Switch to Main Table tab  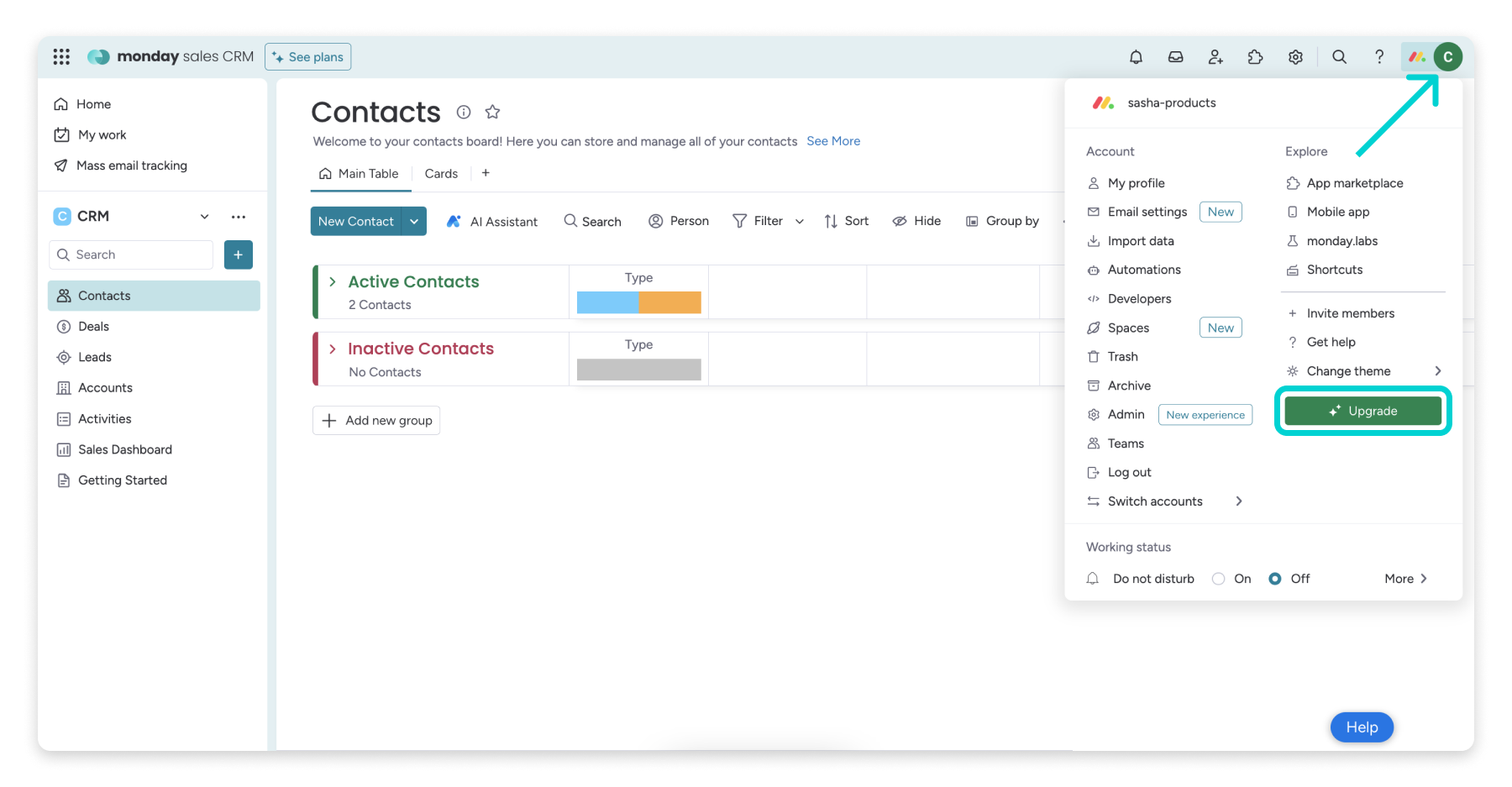(x=359, y=174)
